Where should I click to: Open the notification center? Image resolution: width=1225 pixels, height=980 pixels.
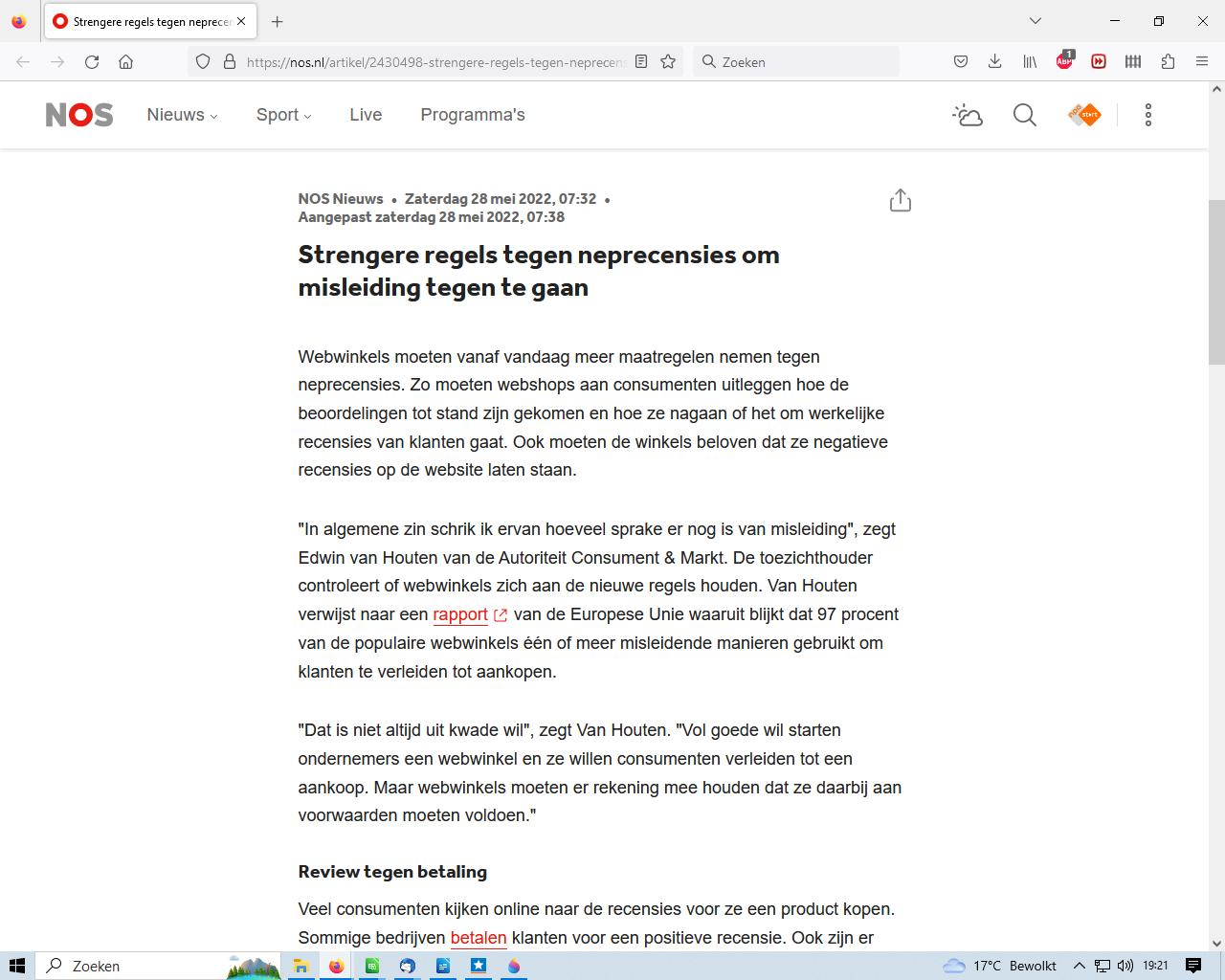pyautogui.click(x=1193, y=966)
